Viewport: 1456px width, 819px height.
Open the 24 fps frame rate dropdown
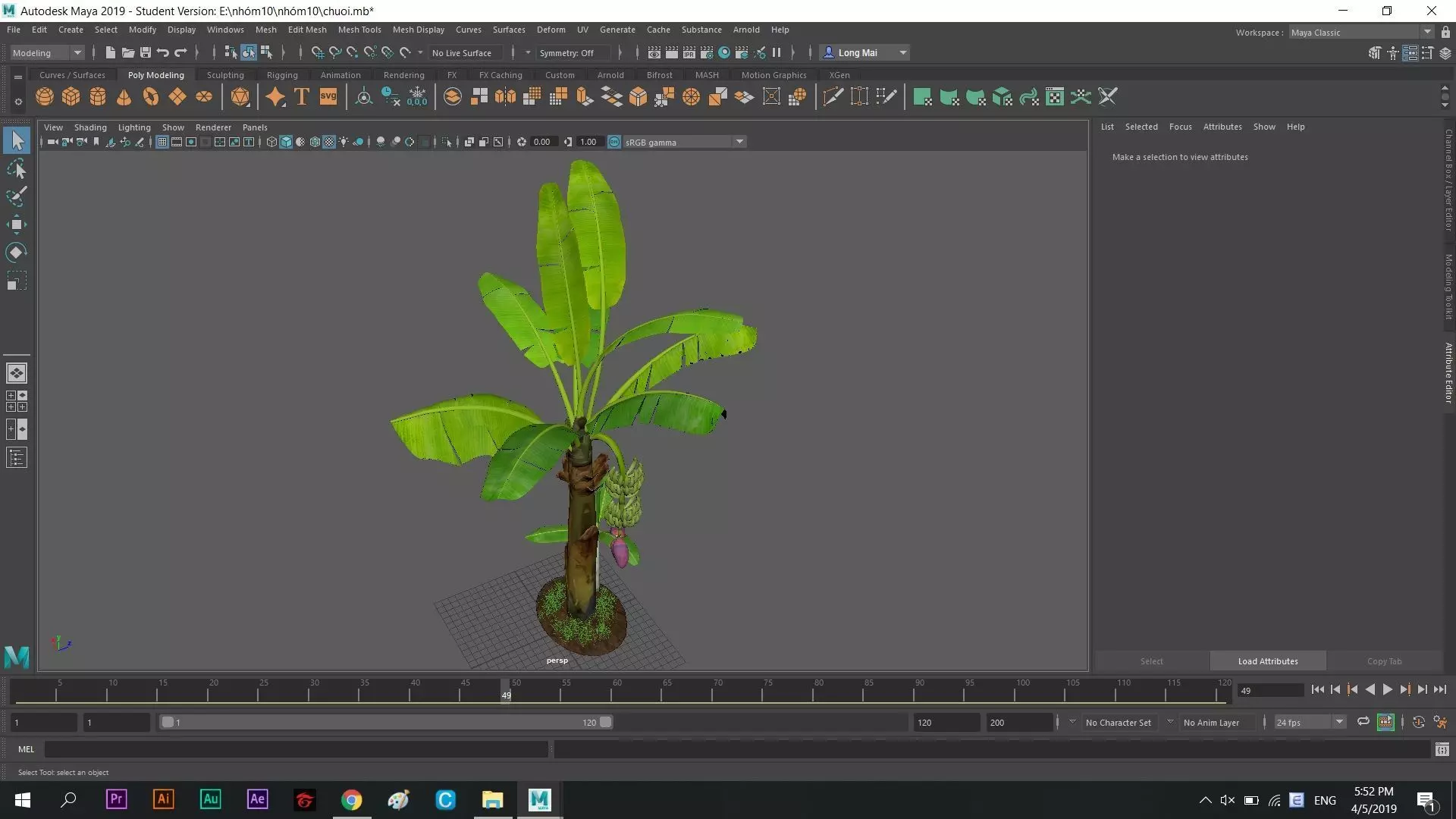[x=1339, y=722]
